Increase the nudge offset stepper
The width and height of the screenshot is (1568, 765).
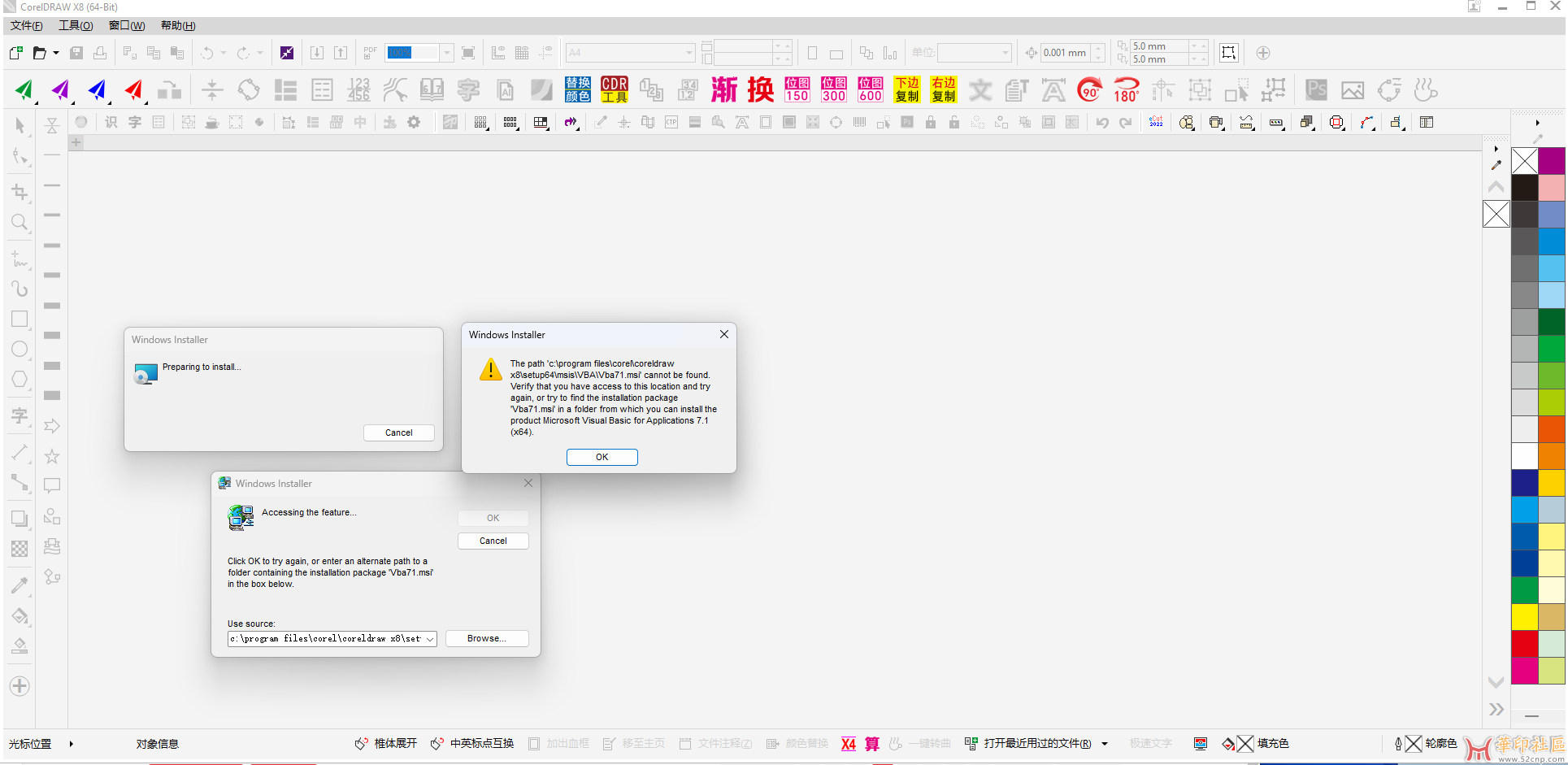1098,48
